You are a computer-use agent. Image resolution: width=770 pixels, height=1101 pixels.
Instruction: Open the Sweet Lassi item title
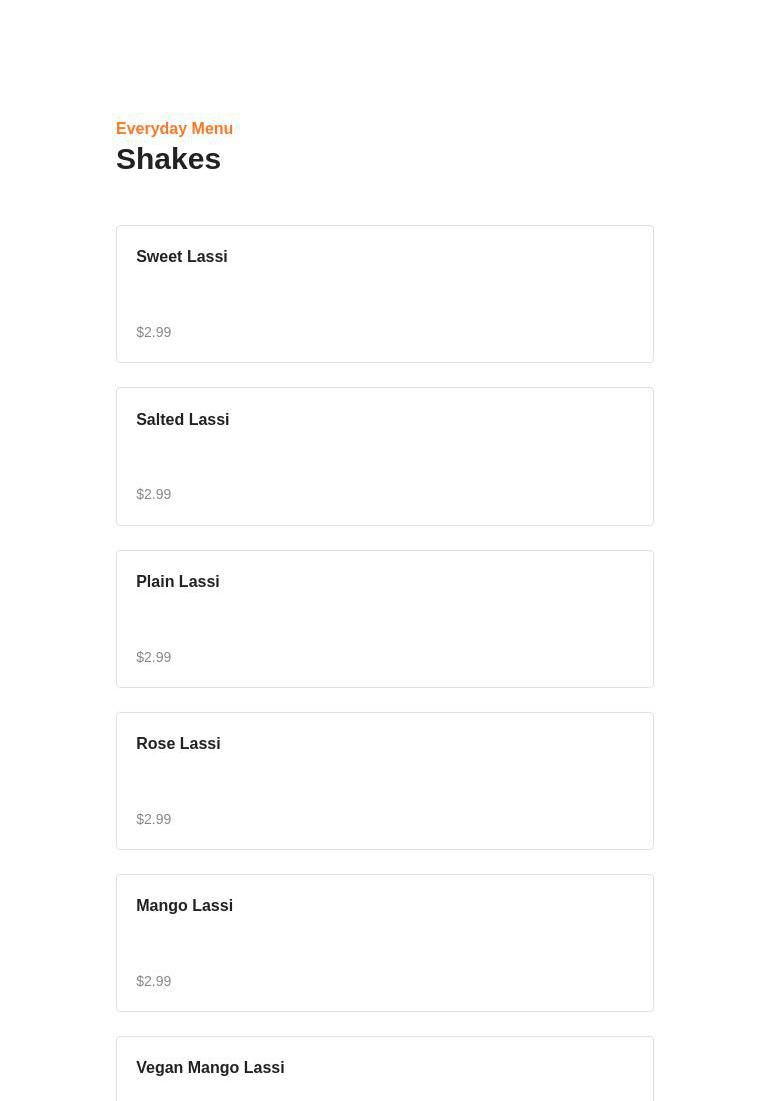coord(181,257)
